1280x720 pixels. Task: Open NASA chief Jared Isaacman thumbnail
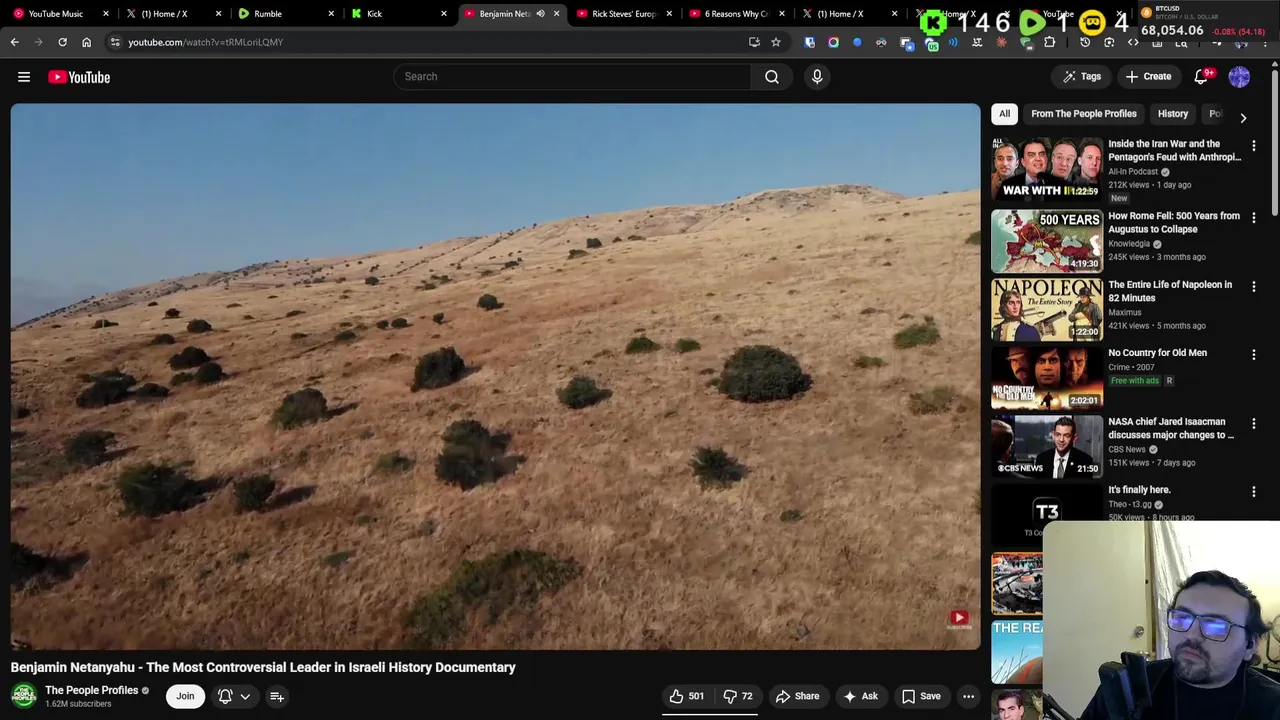click(1047, 447)
